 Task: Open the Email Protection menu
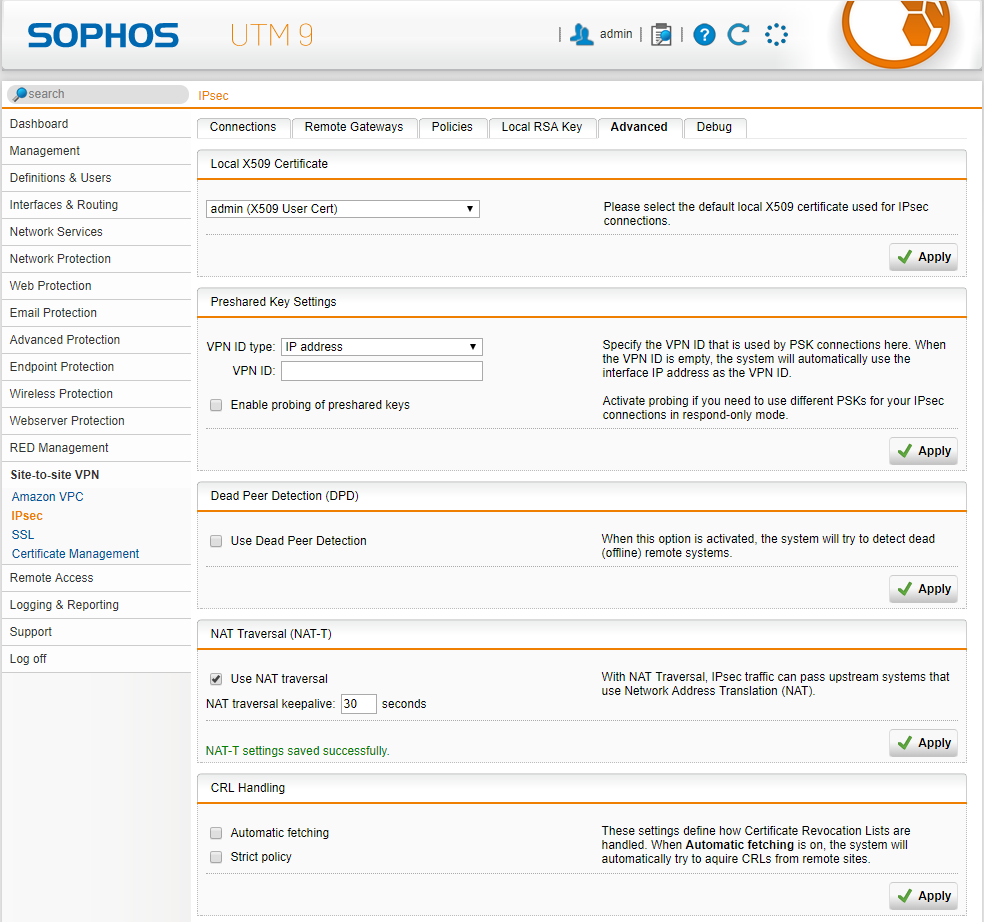pyautogui.click(x=97, y=313)
